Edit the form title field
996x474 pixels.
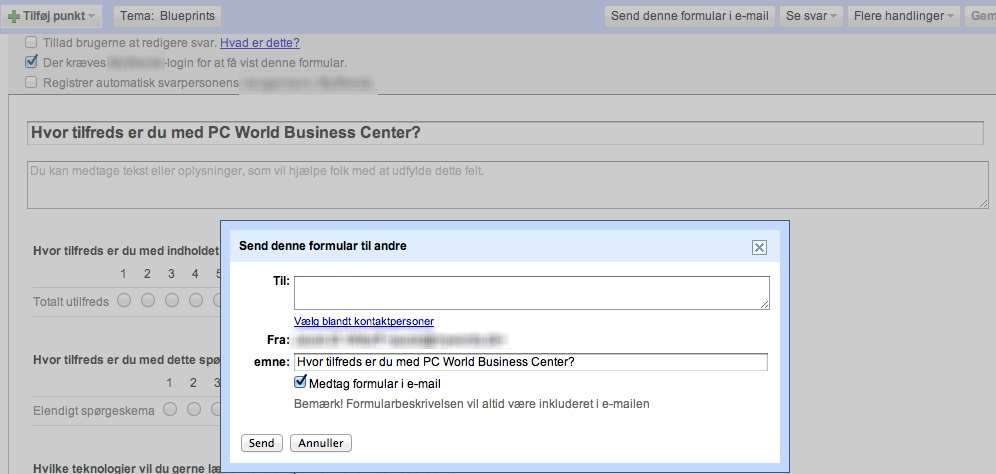pos(505,133)
